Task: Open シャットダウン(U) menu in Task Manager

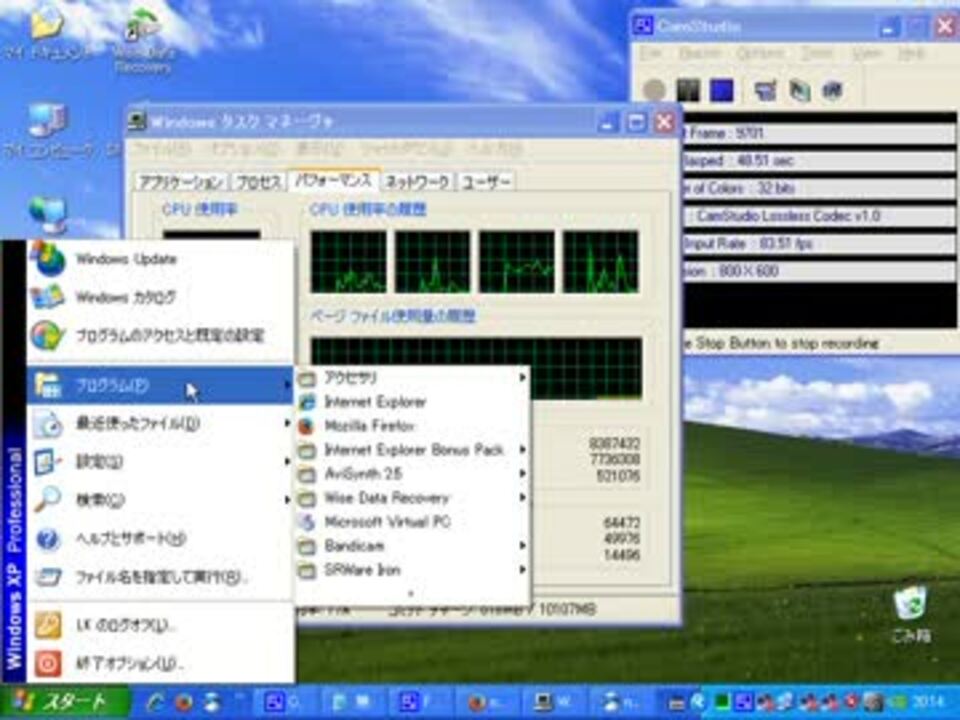Action: tap(406, 149)
